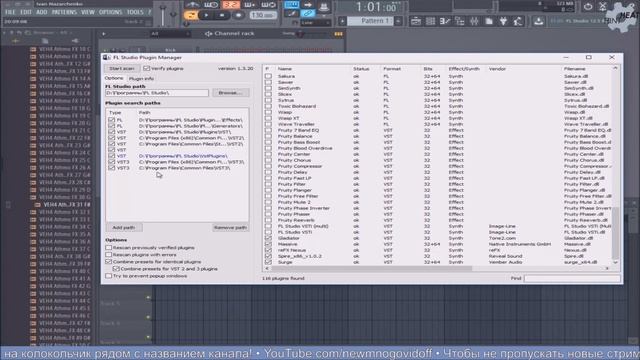
Task: Click the Add path button
Action: (124, 228)
